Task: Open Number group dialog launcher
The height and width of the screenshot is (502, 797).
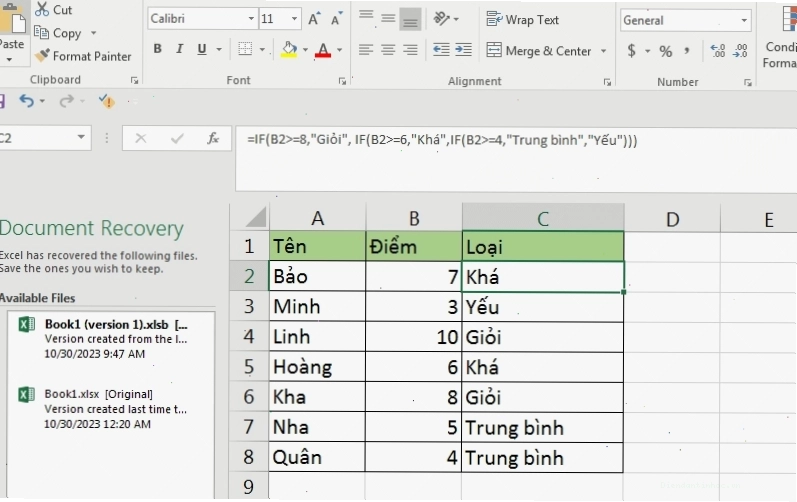Action: pyautogui.click(x=748, y=82)
